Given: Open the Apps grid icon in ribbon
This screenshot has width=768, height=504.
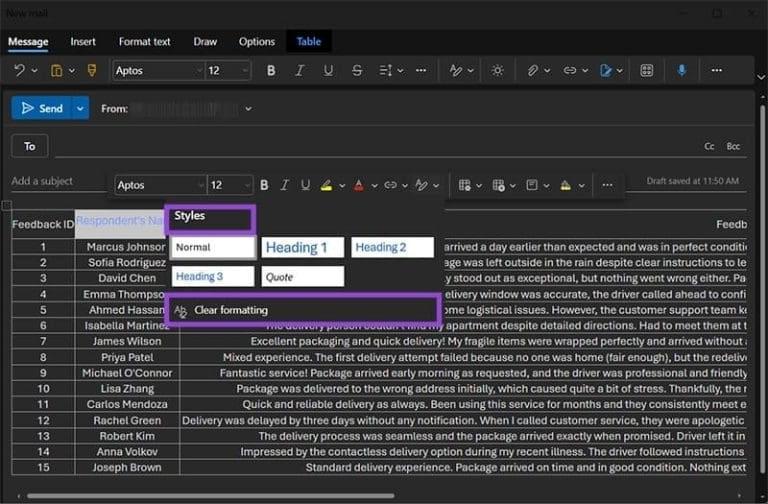Looking at the screenshot, I should coord(647,71).
